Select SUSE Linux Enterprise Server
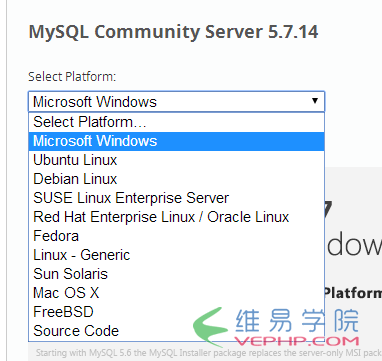Image resolution: width=382 pixels, height=361 pixels. click(176, 198)
